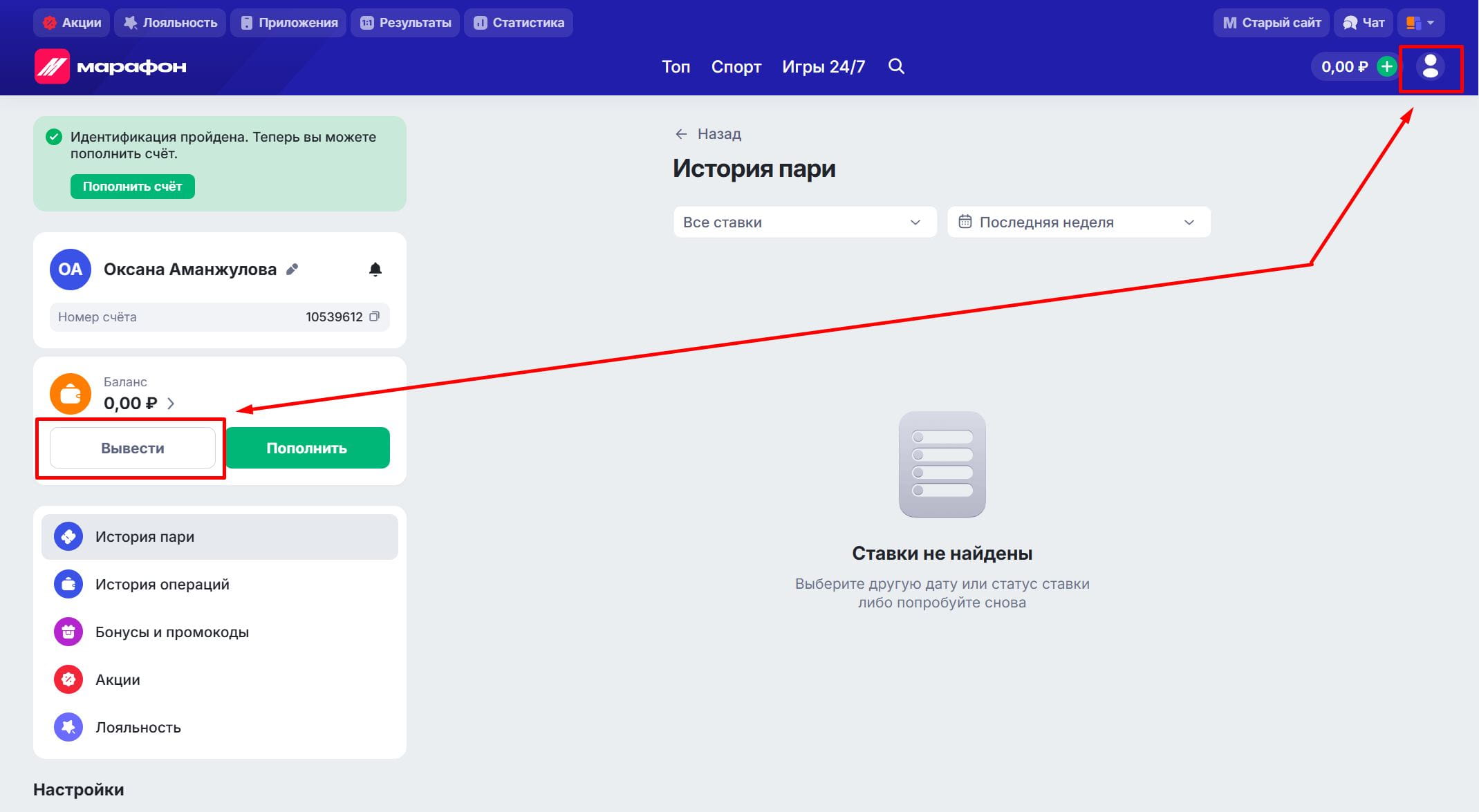This screenshot has width=1479, height=812.
Task: Click the calendar icon in date filter
Action: (x=965, y=222)
